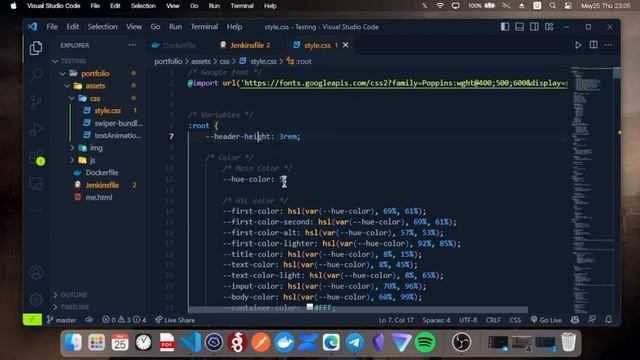This screenshot has height=360, width=640.
Task: Toggle the secondary sidebar layout icon
Action: [534, 27]
